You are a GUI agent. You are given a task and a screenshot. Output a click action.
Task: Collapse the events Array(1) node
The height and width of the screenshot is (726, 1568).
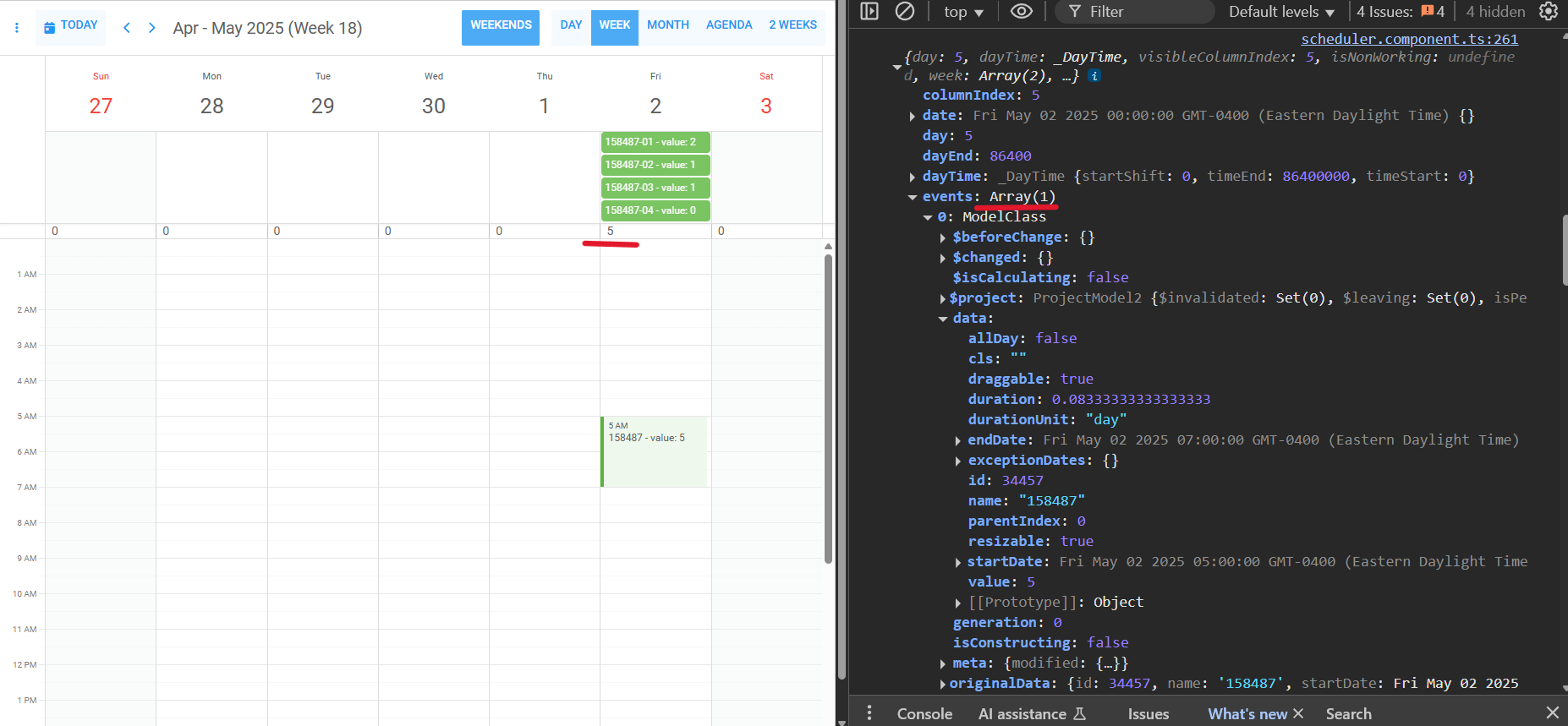pos(913,197)
